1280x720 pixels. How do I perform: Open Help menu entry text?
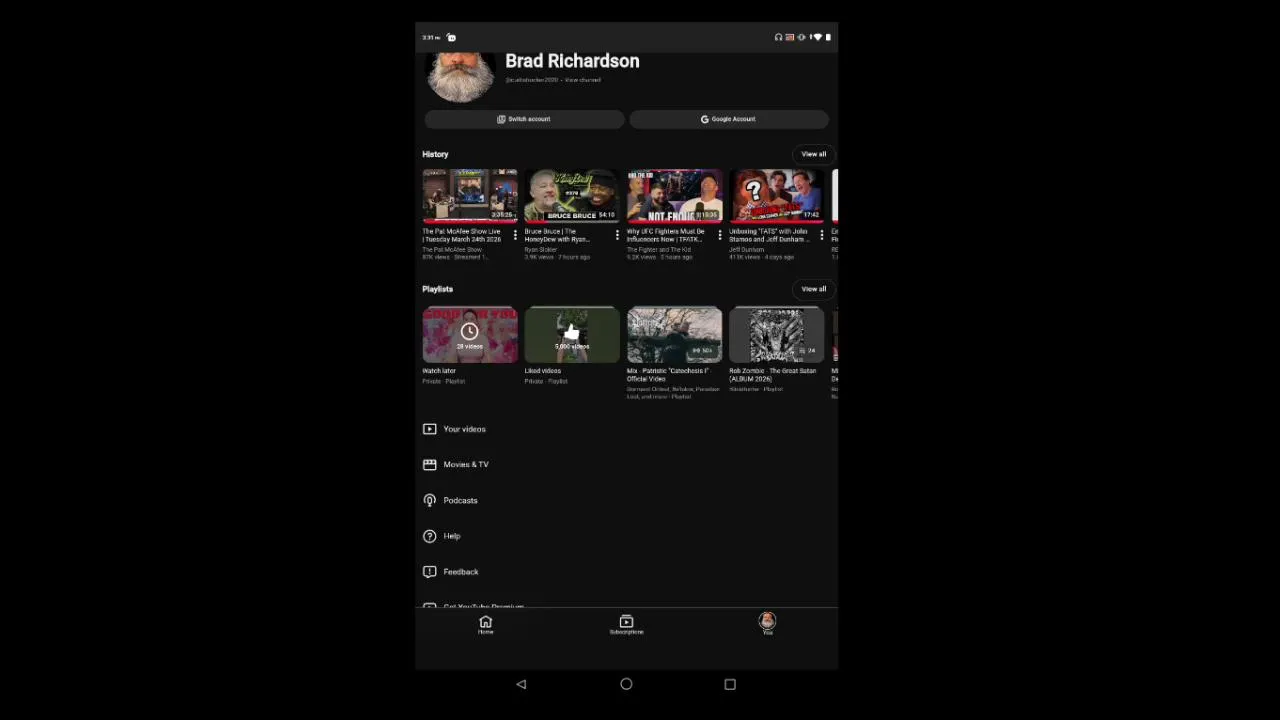coord(452,536)
